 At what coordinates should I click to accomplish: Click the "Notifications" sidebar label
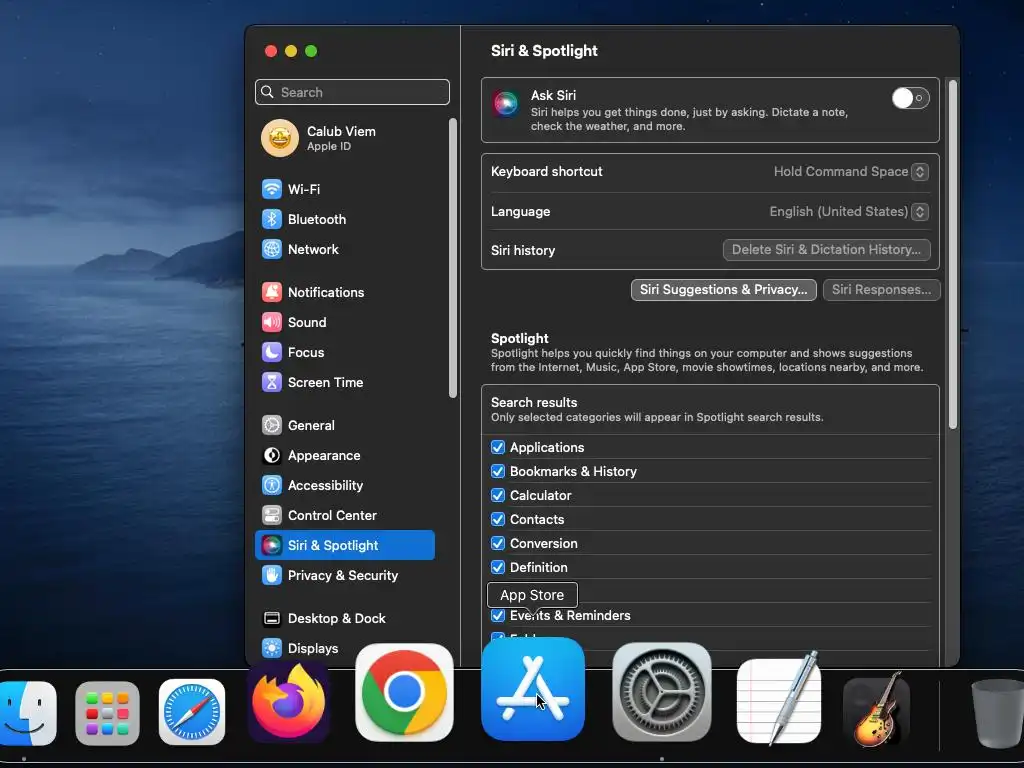pyautogui.click(x=326, y=293)
